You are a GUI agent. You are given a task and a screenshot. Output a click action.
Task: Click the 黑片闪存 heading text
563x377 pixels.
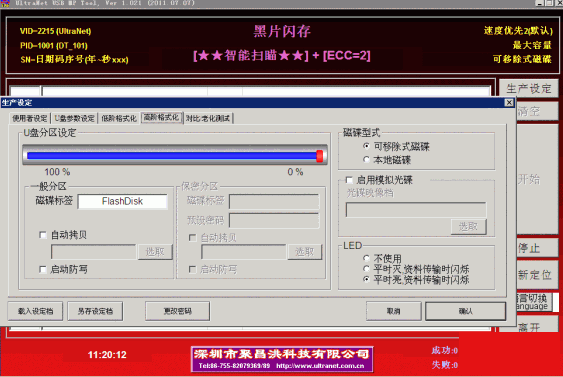pos(282,32)
